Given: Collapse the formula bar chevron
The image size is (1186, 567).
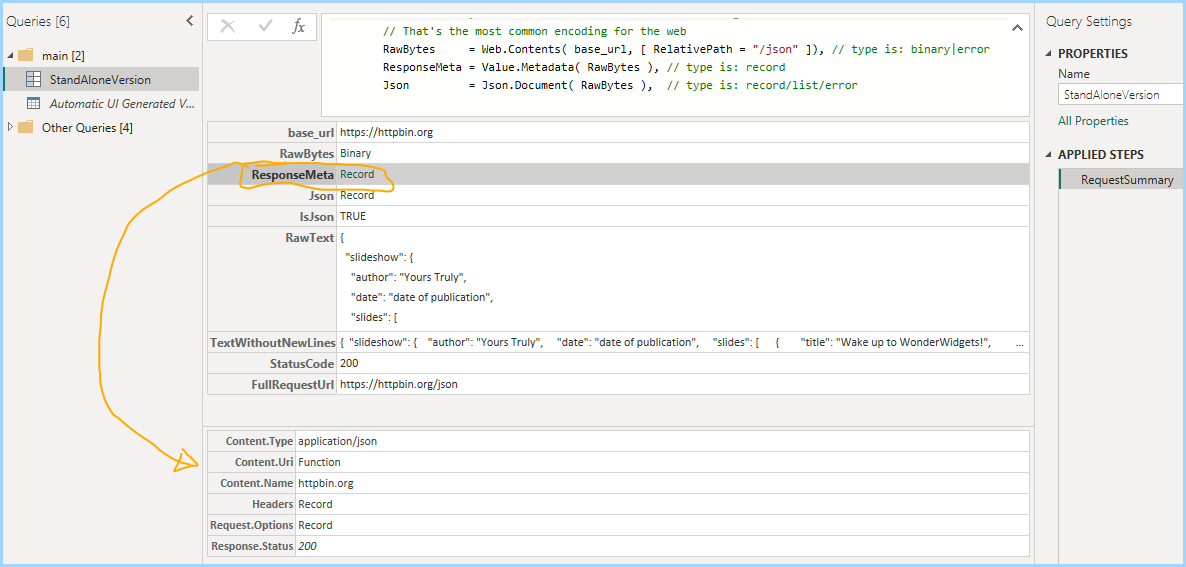Looking at the screenshot, I should (1017, 28).
